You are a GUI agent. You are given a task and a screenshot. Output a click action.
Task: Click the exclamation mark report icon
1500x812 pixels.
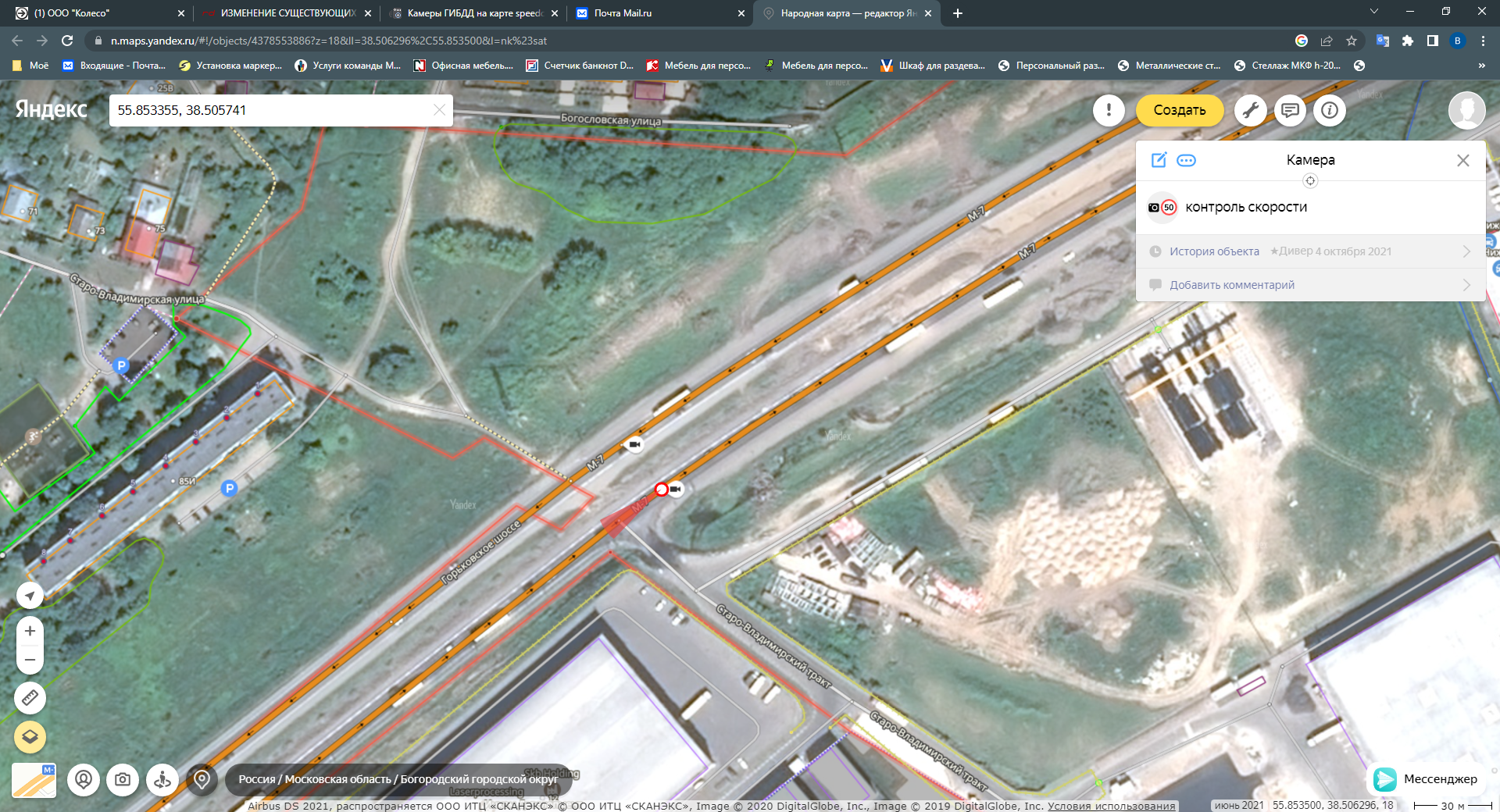coord(1109,110)
